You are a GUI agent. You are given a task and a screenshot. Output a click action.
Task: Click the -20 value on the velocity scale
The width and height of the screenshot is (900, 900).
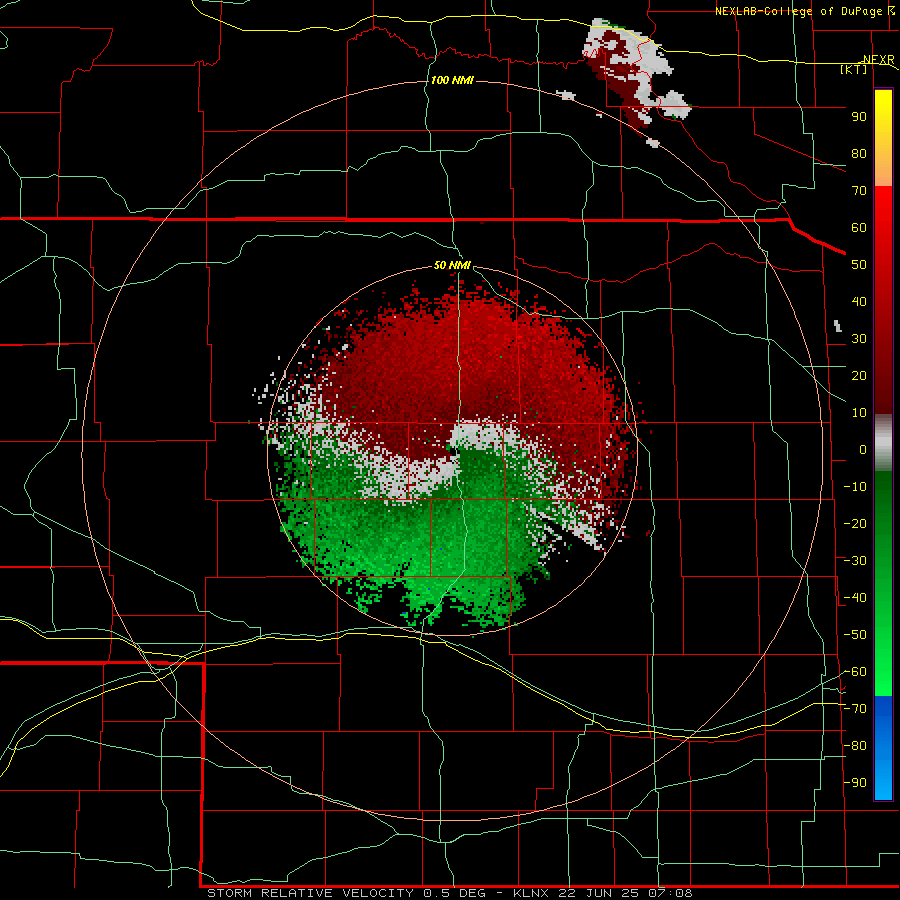point(855,524)
